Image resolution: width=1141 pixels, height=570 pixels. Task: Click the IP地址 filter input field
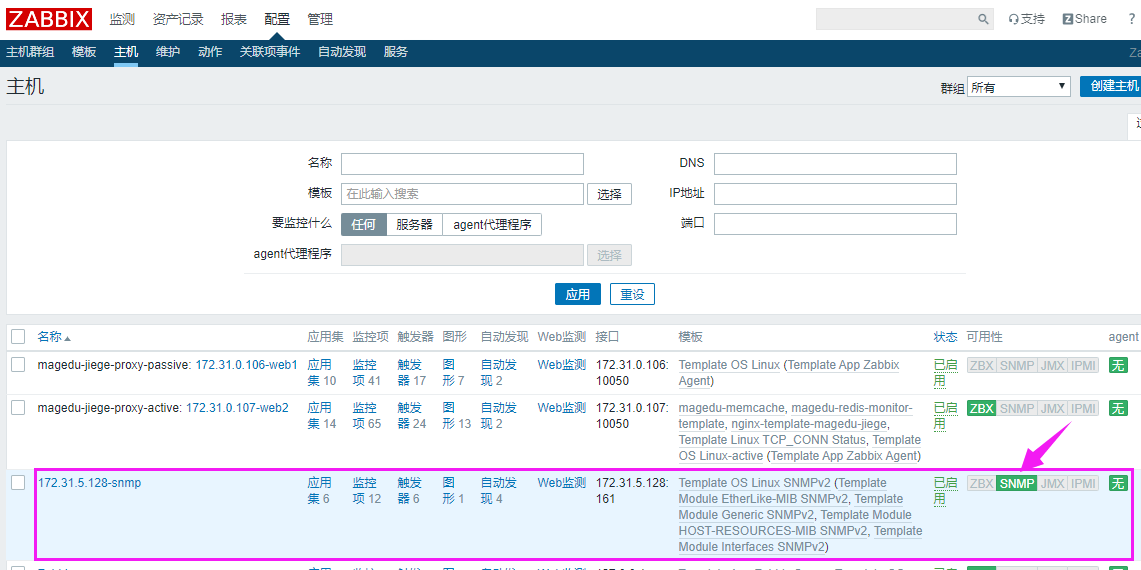pyautogui.click(x=835, y=194)
